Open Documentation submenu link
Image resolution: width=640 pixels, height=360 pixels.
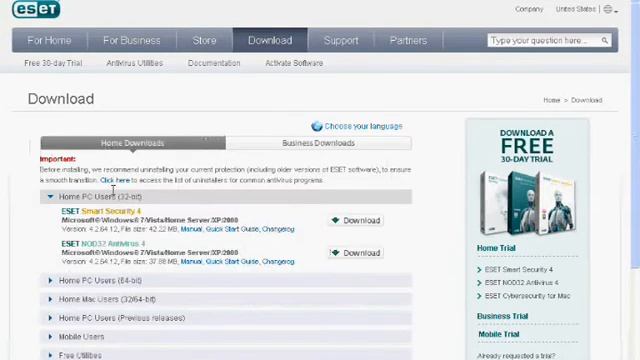click(x=214, y=63)
